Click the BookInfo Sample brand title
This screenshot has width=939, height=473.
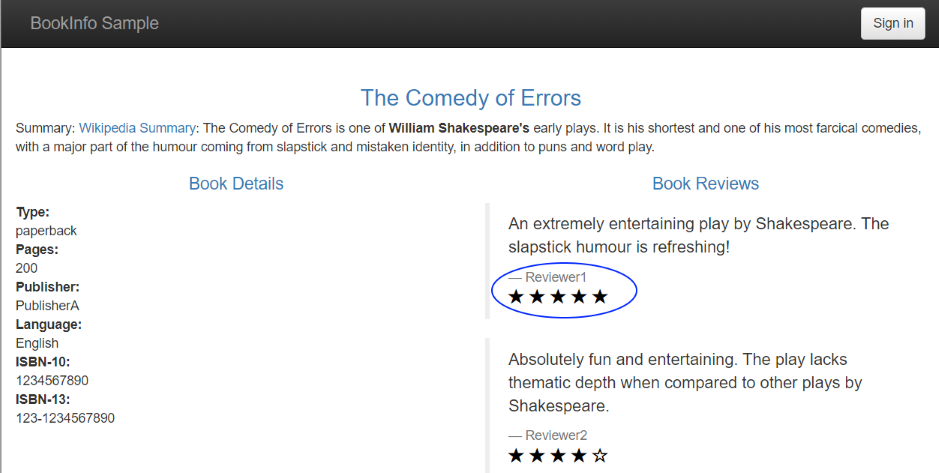pyautogui.click(x=95, y=23)
